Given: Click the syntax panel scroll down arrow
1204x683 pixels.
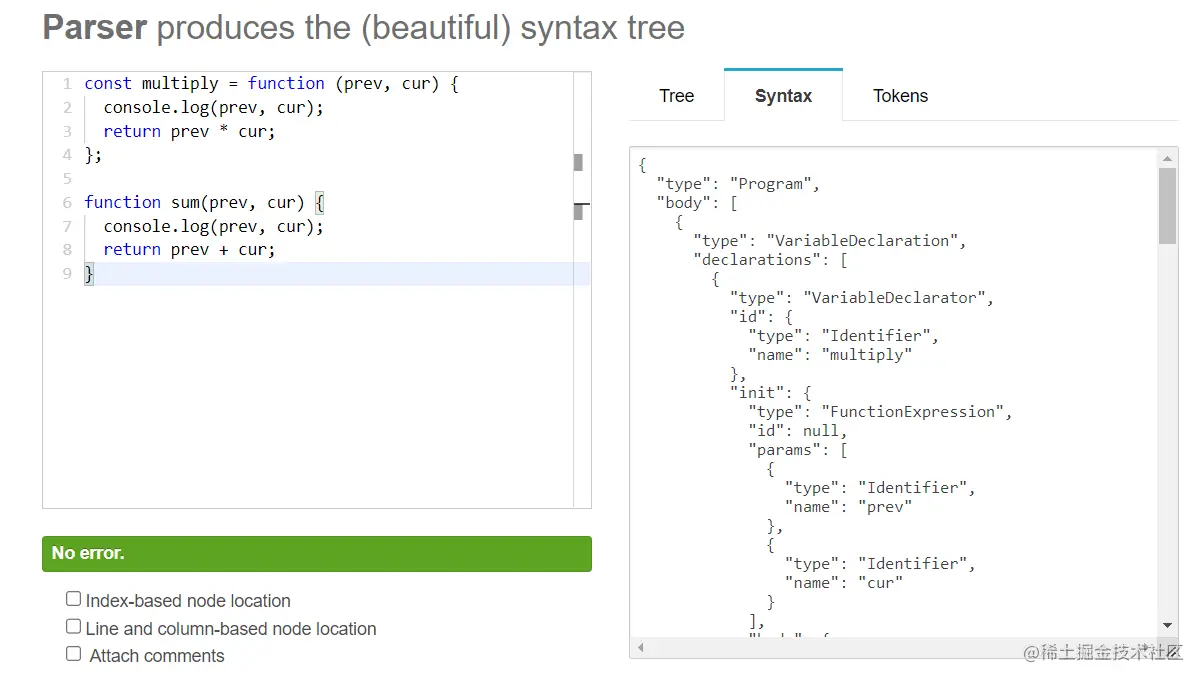Looking at the screenshot, I should (1167, 625).
